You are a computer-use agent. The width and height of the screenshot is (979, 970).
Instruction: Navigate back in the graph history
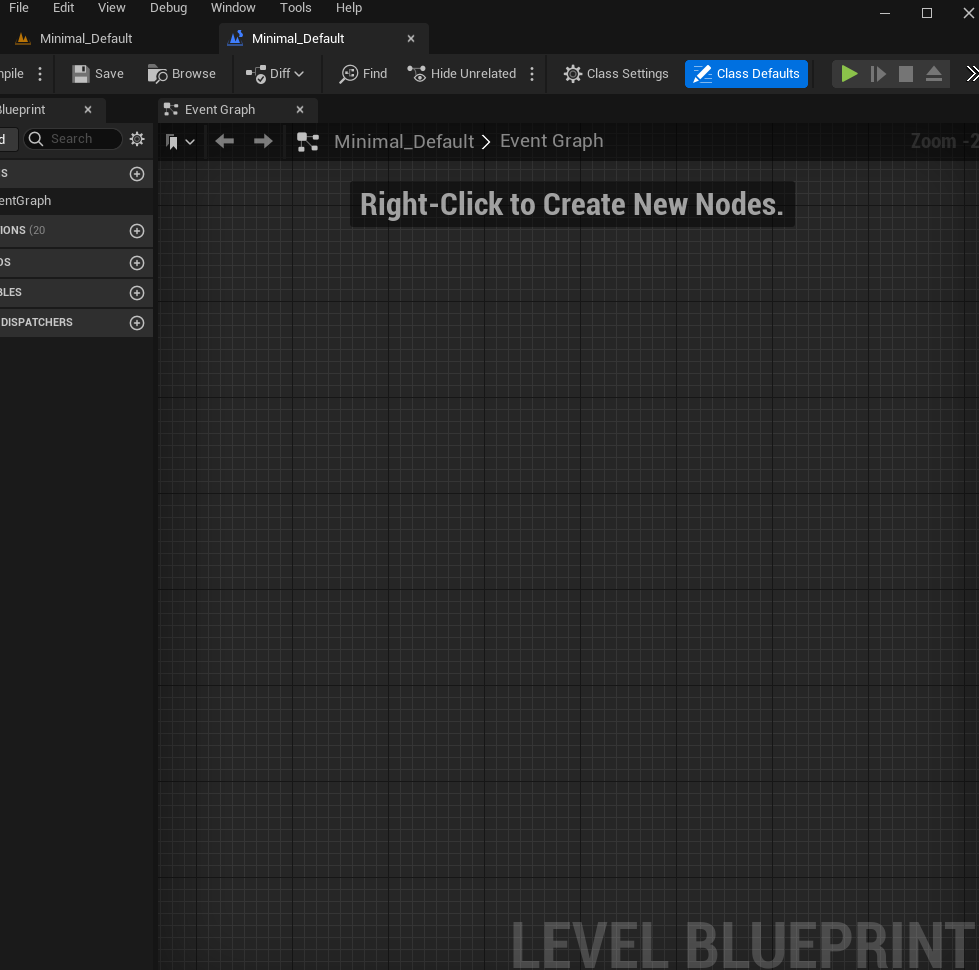click(225, 142)
